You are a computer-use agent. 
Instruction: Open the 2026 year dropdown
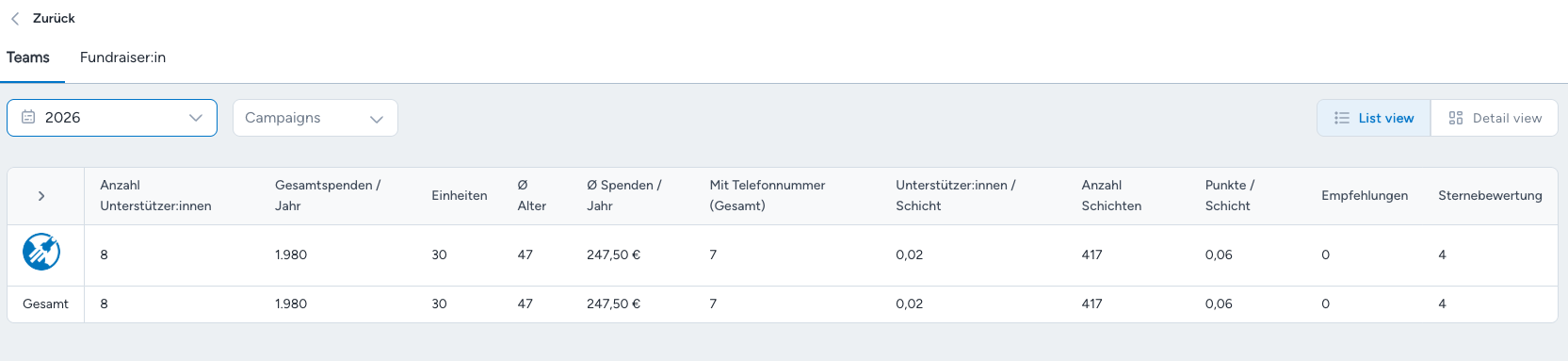(x=112, y=118)
